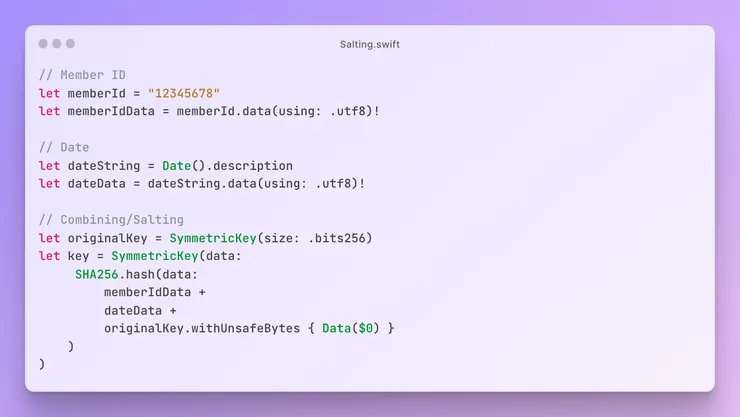Image resolution: width=740 pixels, height=417 pixels.
Task: Click the dateData variable declaration name
Action: click(93, 183)
